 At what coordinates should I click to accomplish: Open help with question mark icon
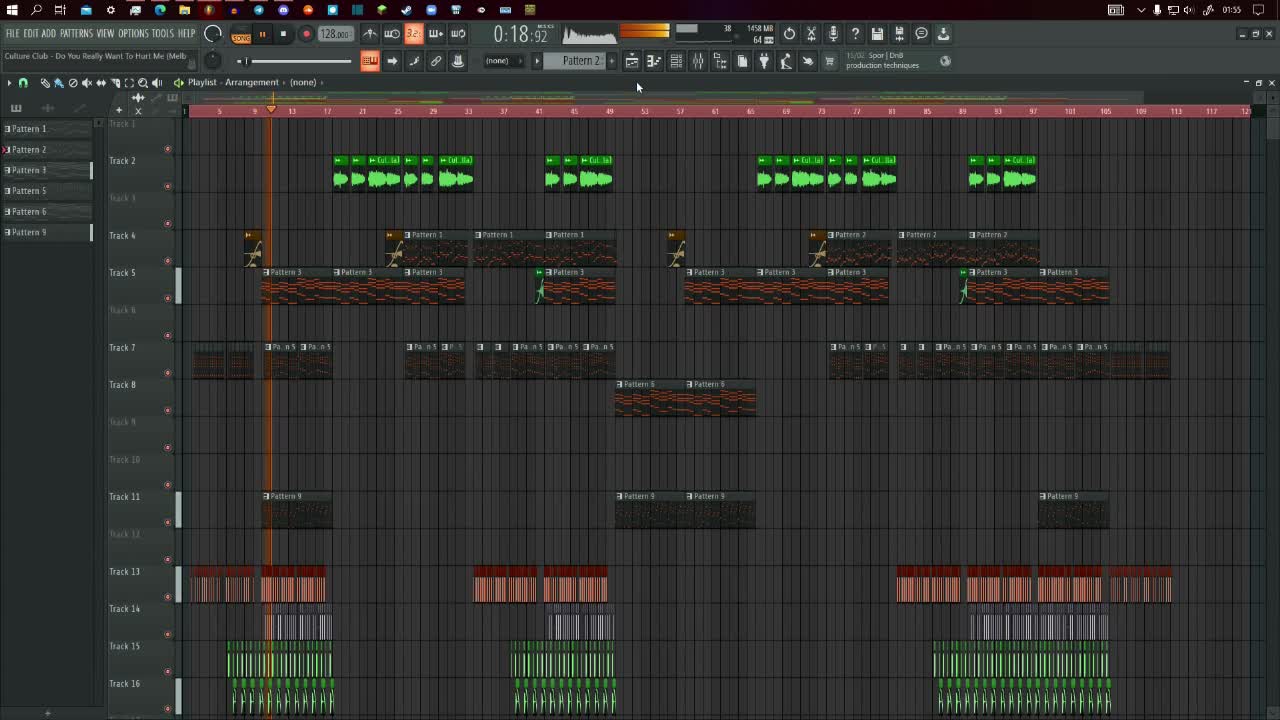(855, 34)
